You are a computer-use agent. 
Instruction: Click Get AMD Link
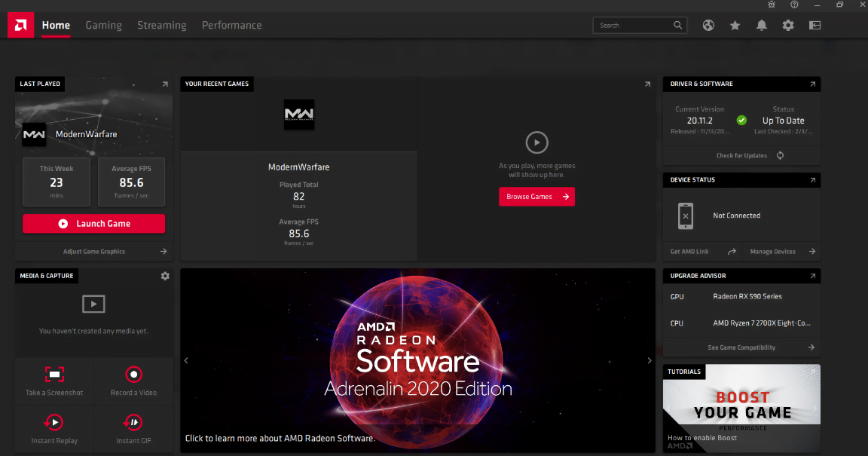tap(689, 251)
